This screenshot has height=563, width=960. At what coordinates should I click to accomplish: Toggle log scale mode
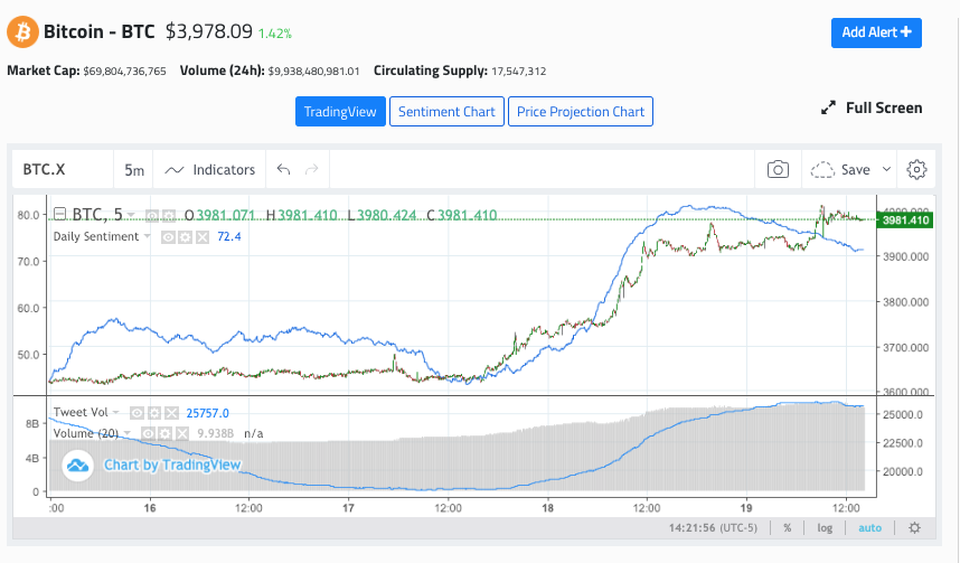point(825,528)
